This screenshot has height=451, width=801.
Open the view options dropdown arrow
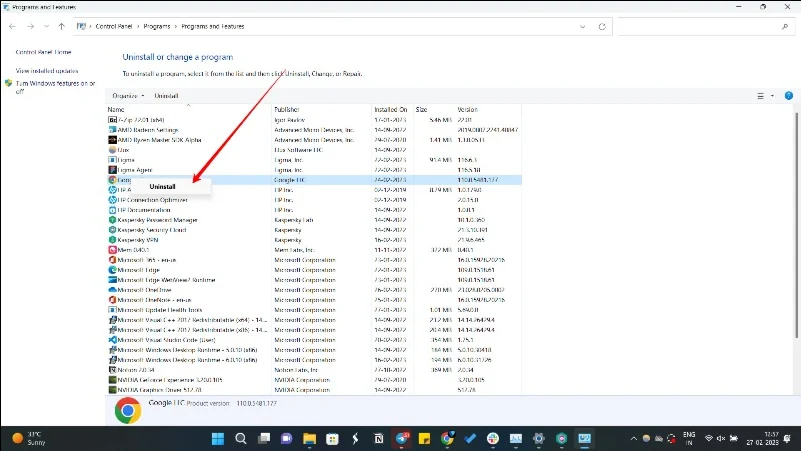click(x=772, y=96)
